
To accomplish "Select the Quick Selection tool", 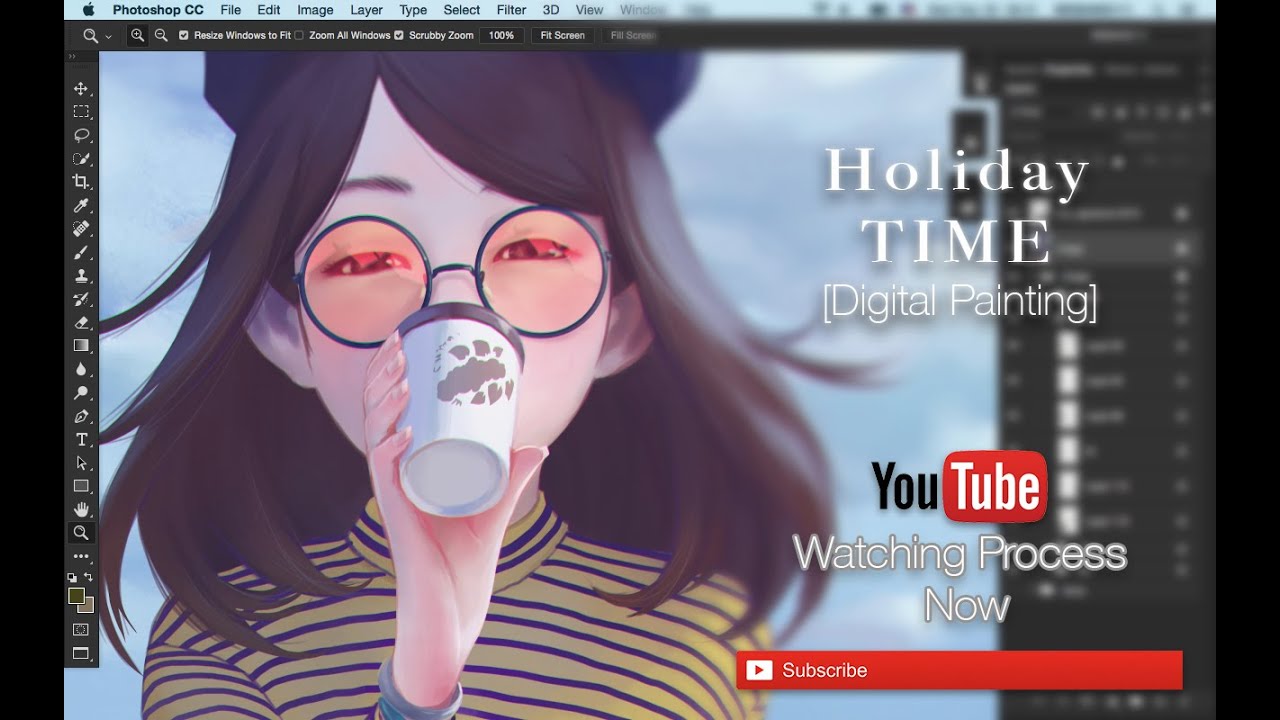I will (81, 159).
